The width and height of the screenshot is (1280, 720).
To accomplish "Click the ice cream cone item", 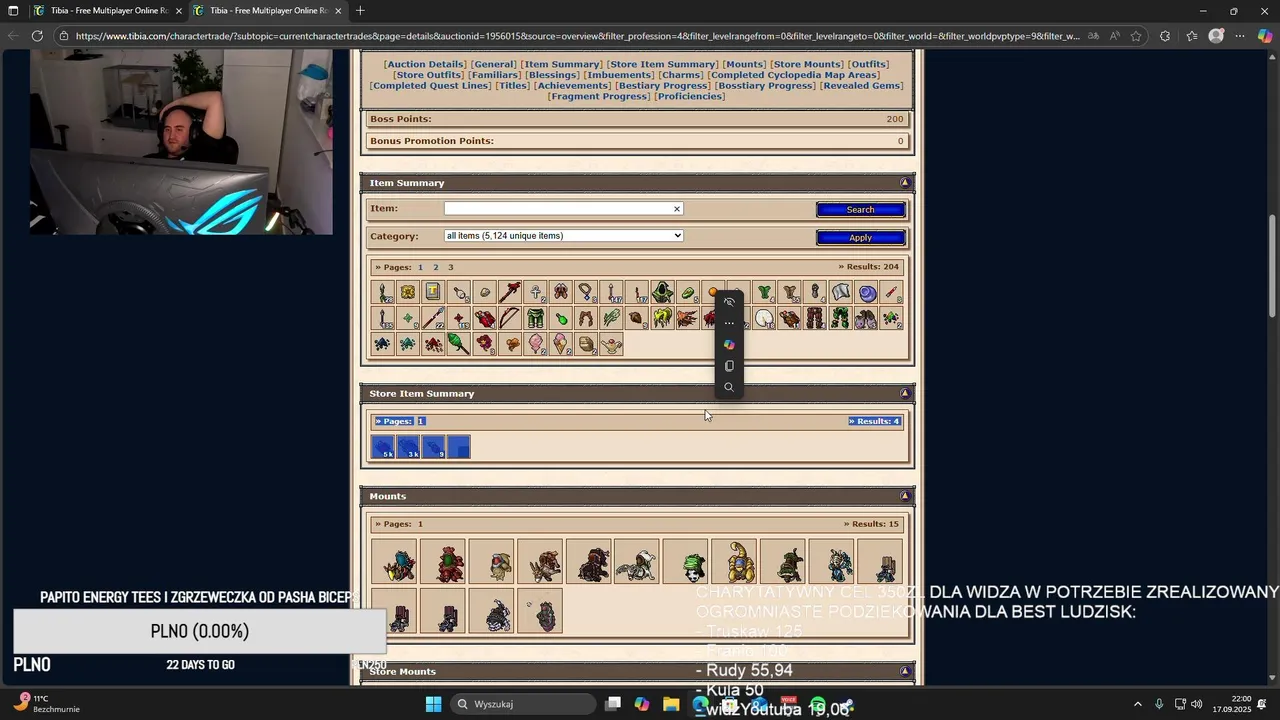I will [560, 345].
